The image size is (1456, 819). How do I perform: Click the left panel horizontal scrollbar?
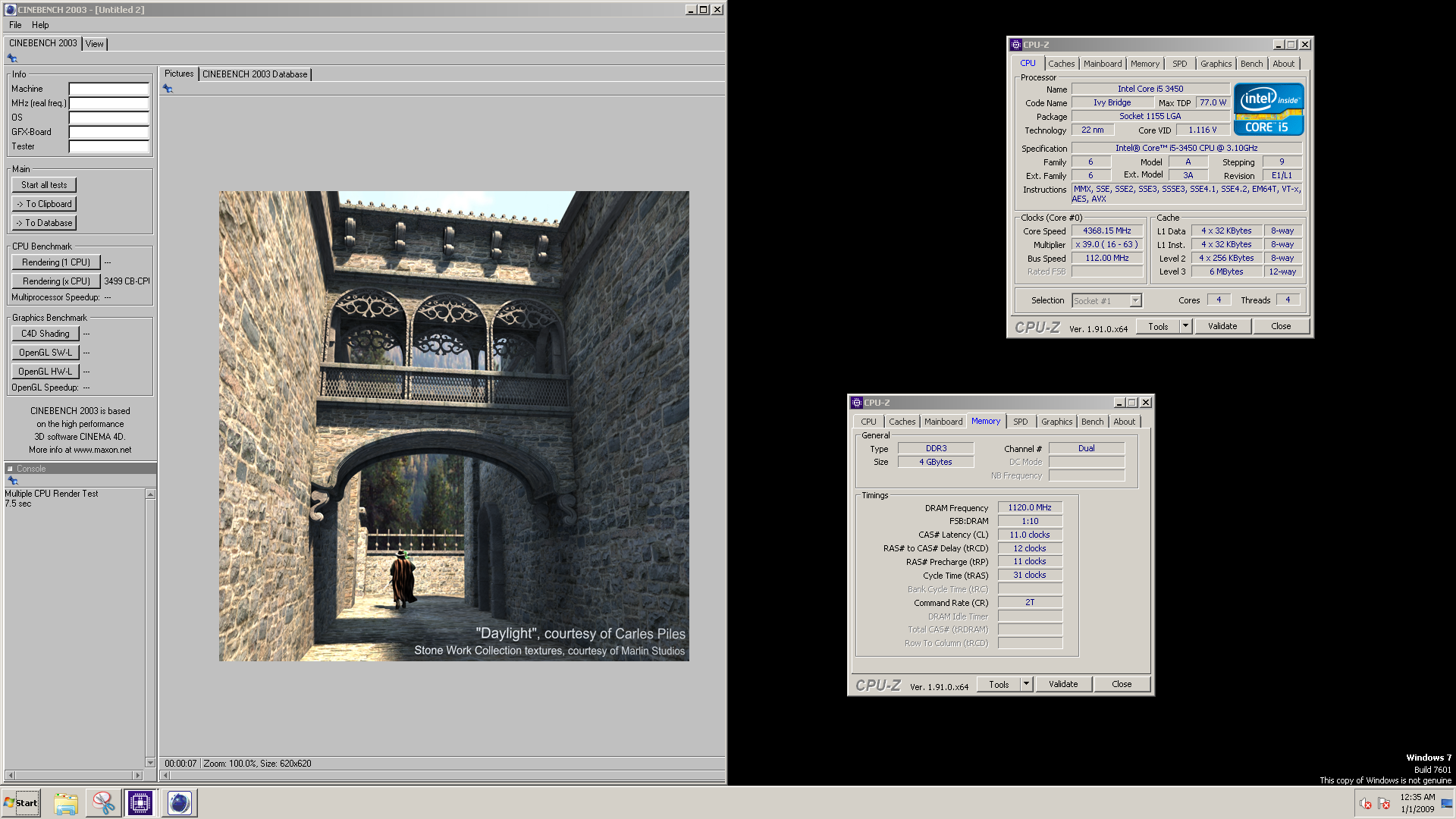pos(74,776)
